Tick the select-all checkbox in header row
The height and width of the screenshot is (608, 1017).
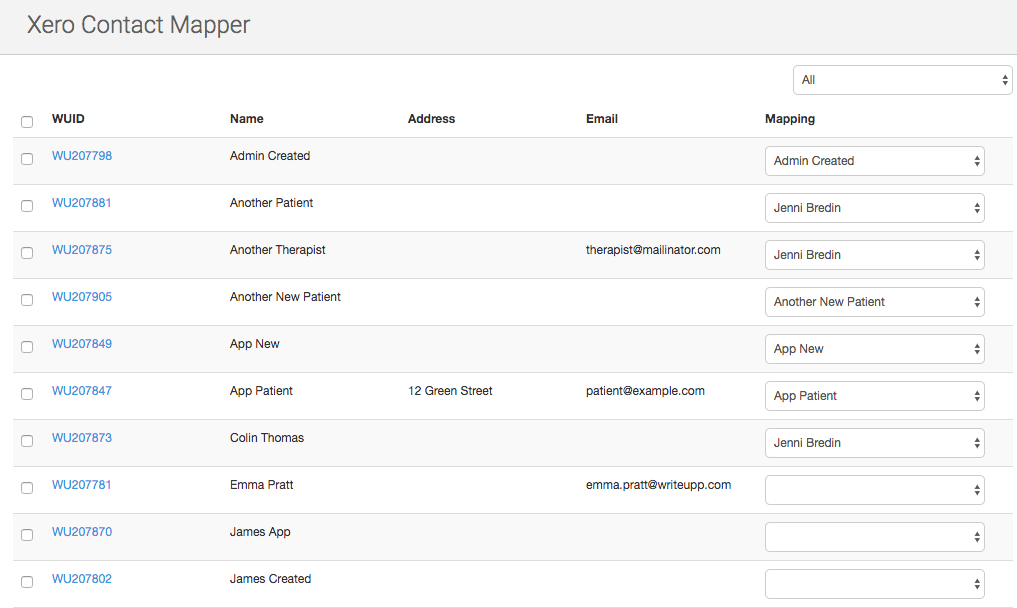(27, 122)
